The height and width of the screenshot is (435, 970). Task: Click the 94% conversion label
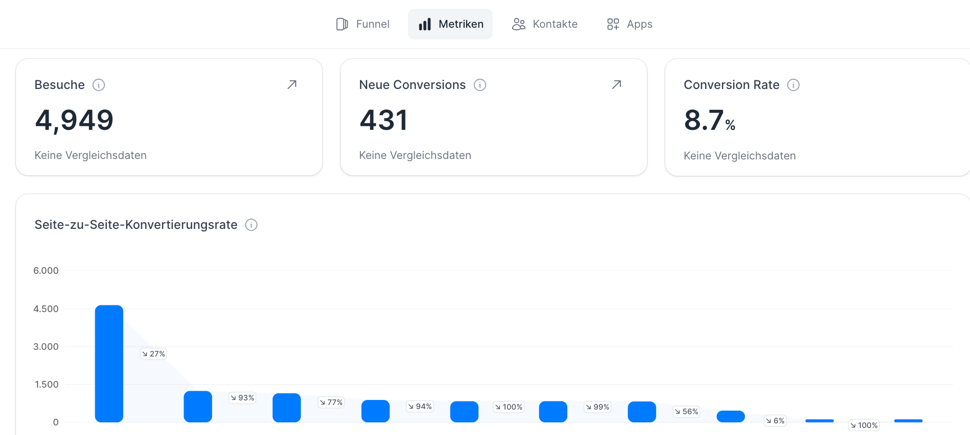click(419, 407)
